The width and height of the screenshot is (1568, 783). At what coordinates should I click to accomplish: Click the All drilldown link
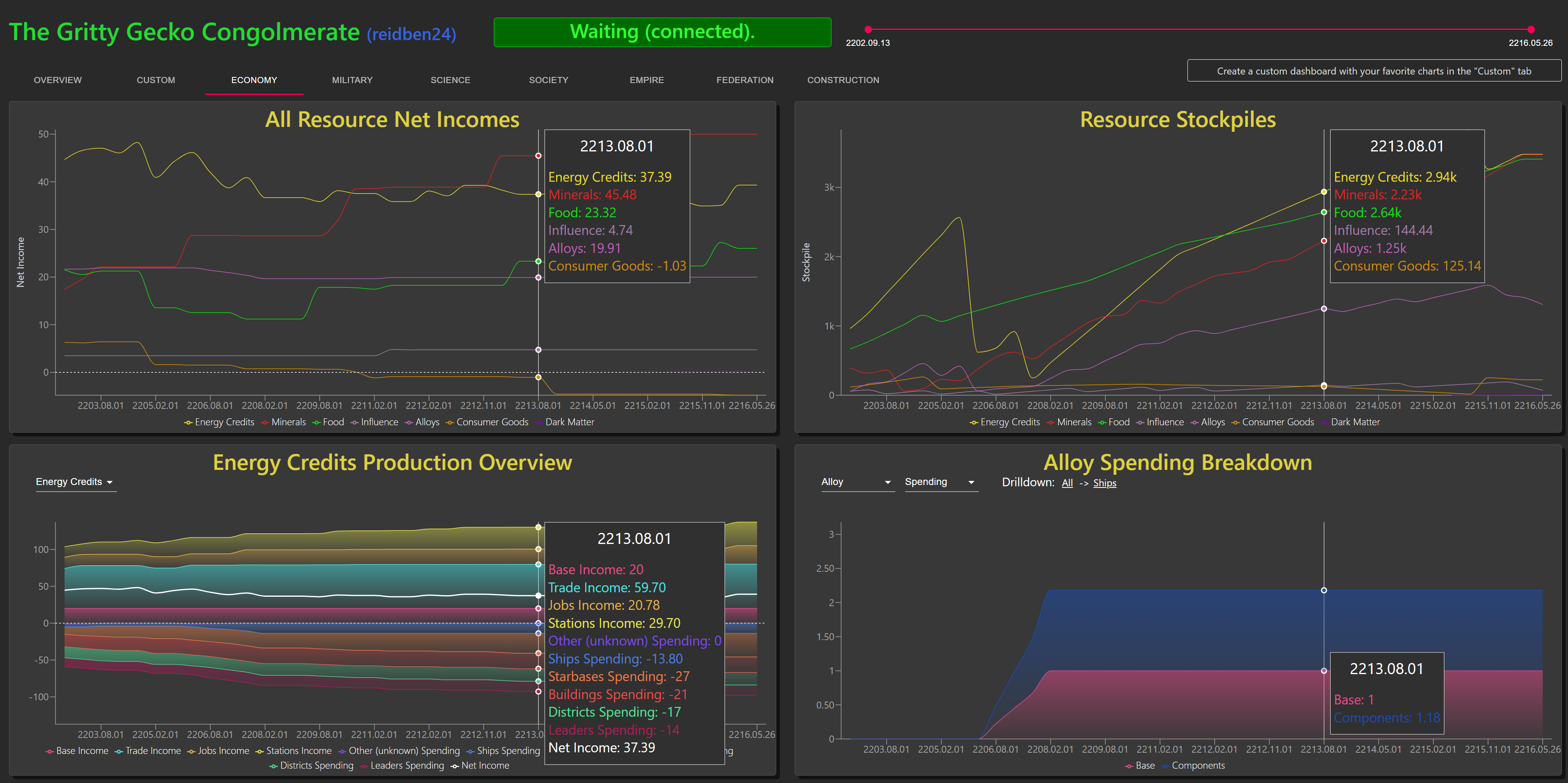1067,483
